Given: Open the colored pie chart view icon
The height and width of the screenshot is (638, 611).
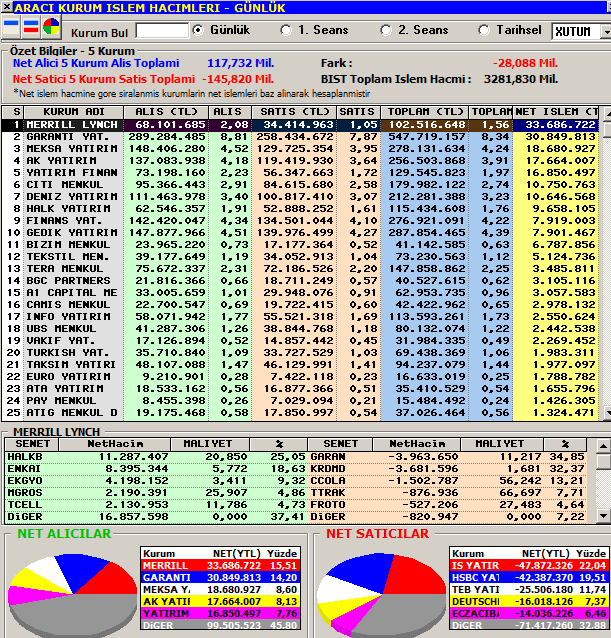Looking at the screenshot, I should point(51,27).
